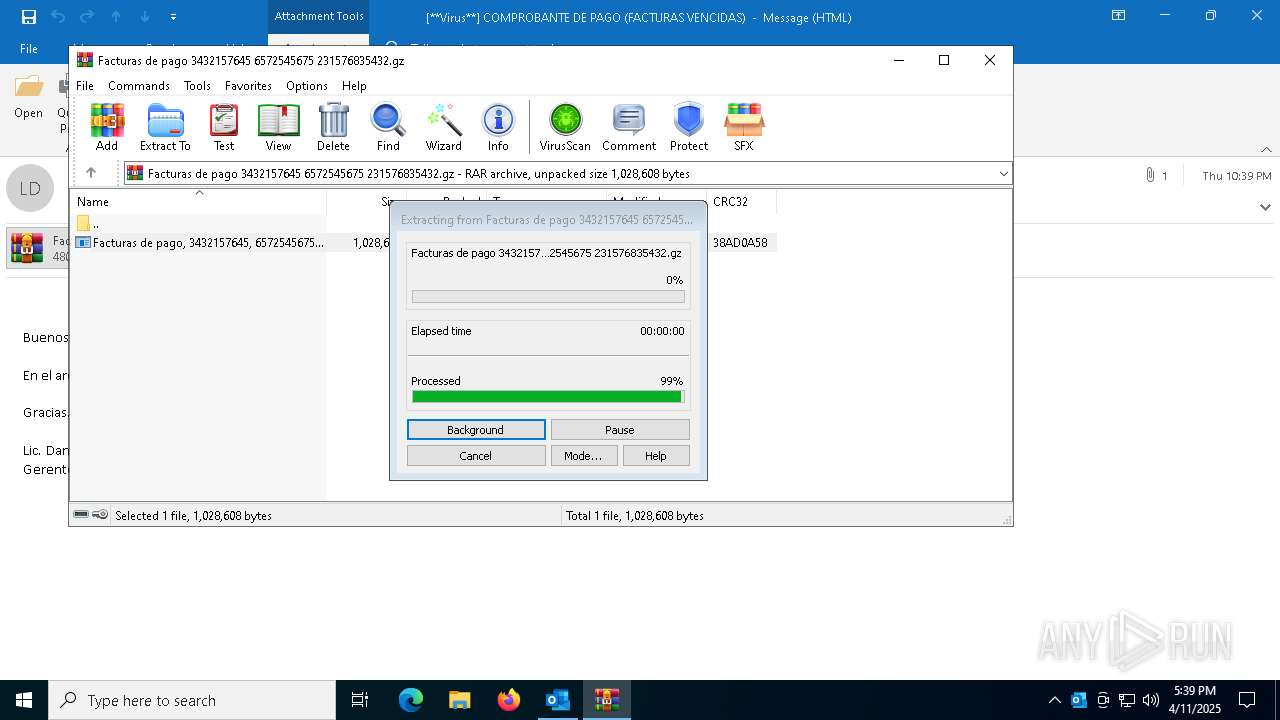Image resolution: width=1280 pixels, height=720 pixels.
Task: Click the Extract To toolbar icon
Action: coord(165,127)
